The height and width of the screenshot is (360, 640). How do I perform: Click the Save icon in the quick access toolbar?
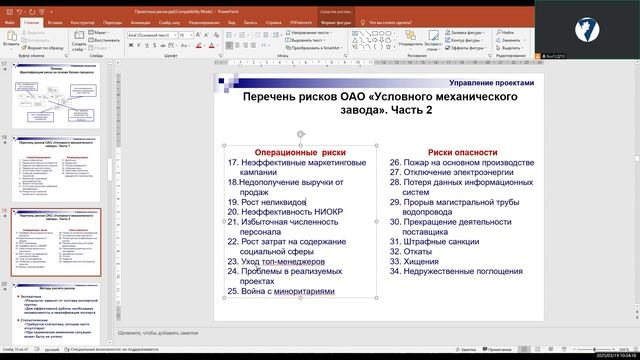(9, 12)
